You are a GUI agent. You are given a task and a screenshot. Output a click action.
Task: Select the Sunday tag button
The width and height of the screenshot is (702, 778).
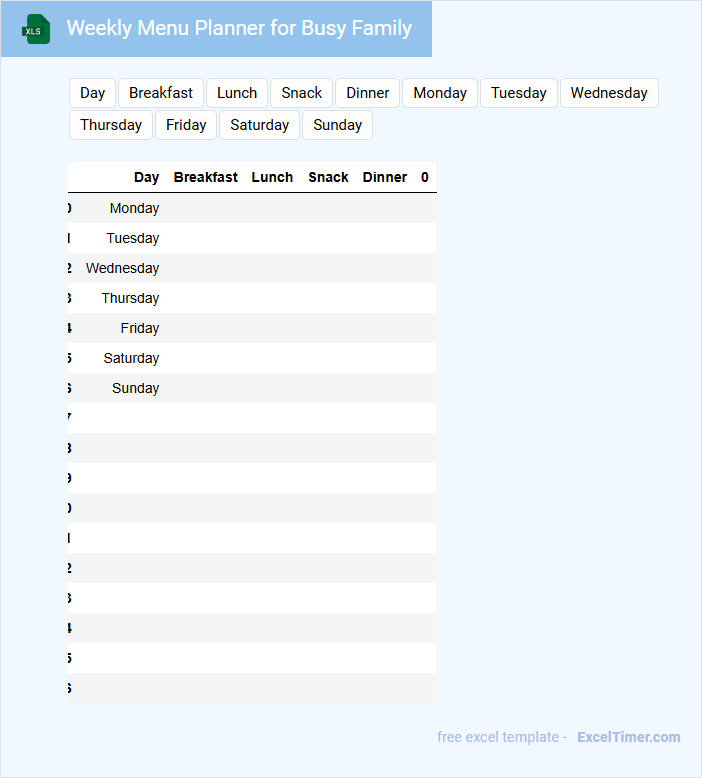click(337, 125)
